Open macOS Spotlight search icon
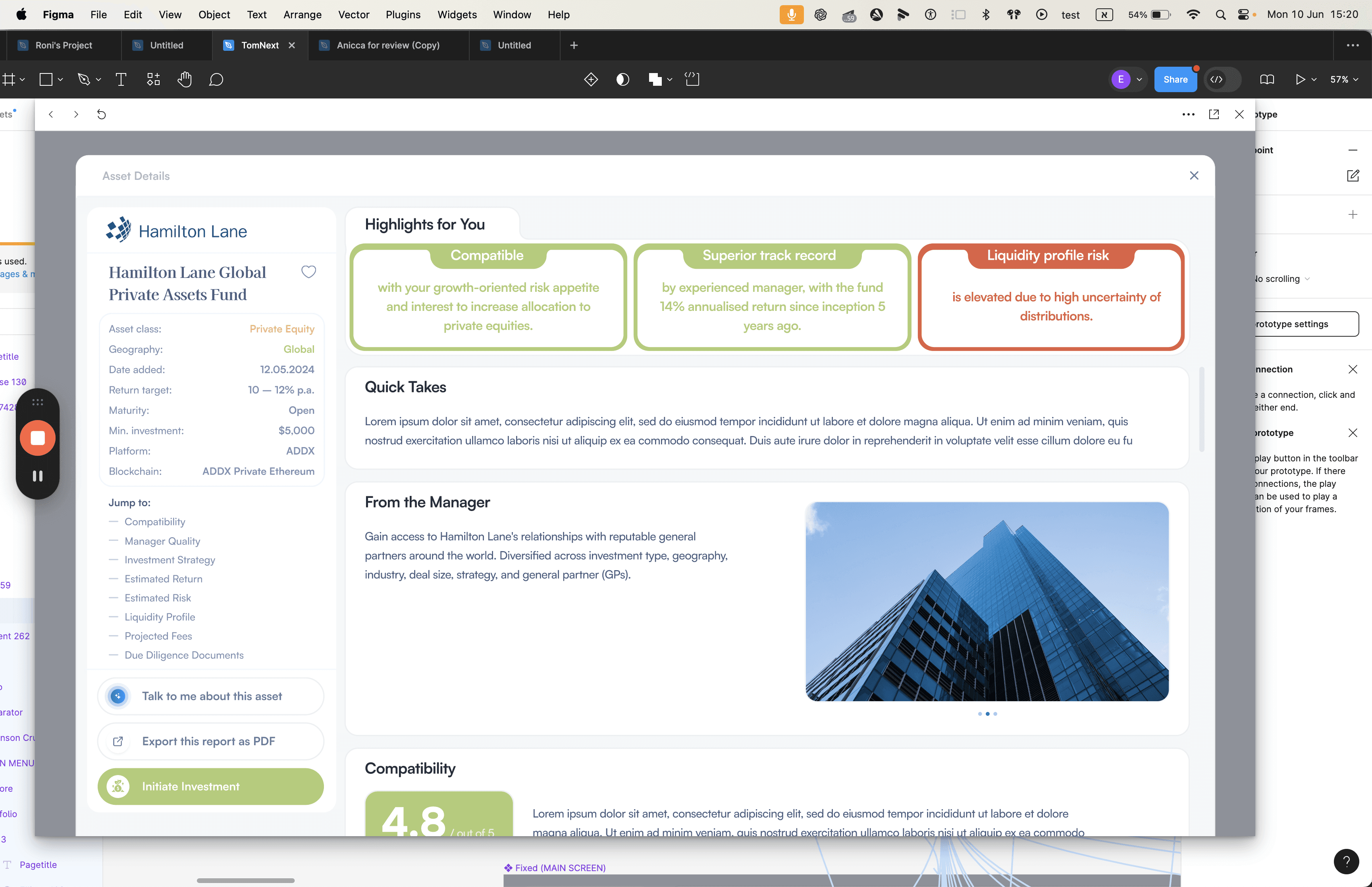1372x887 pixels. pyautogui.click(x=1220, y=14)
